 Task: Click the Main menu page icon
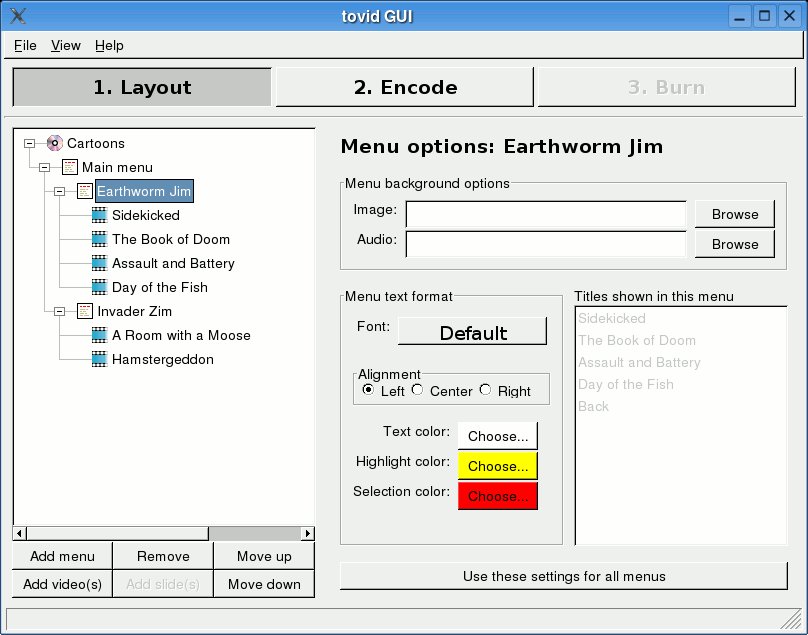tap(70, 167)
